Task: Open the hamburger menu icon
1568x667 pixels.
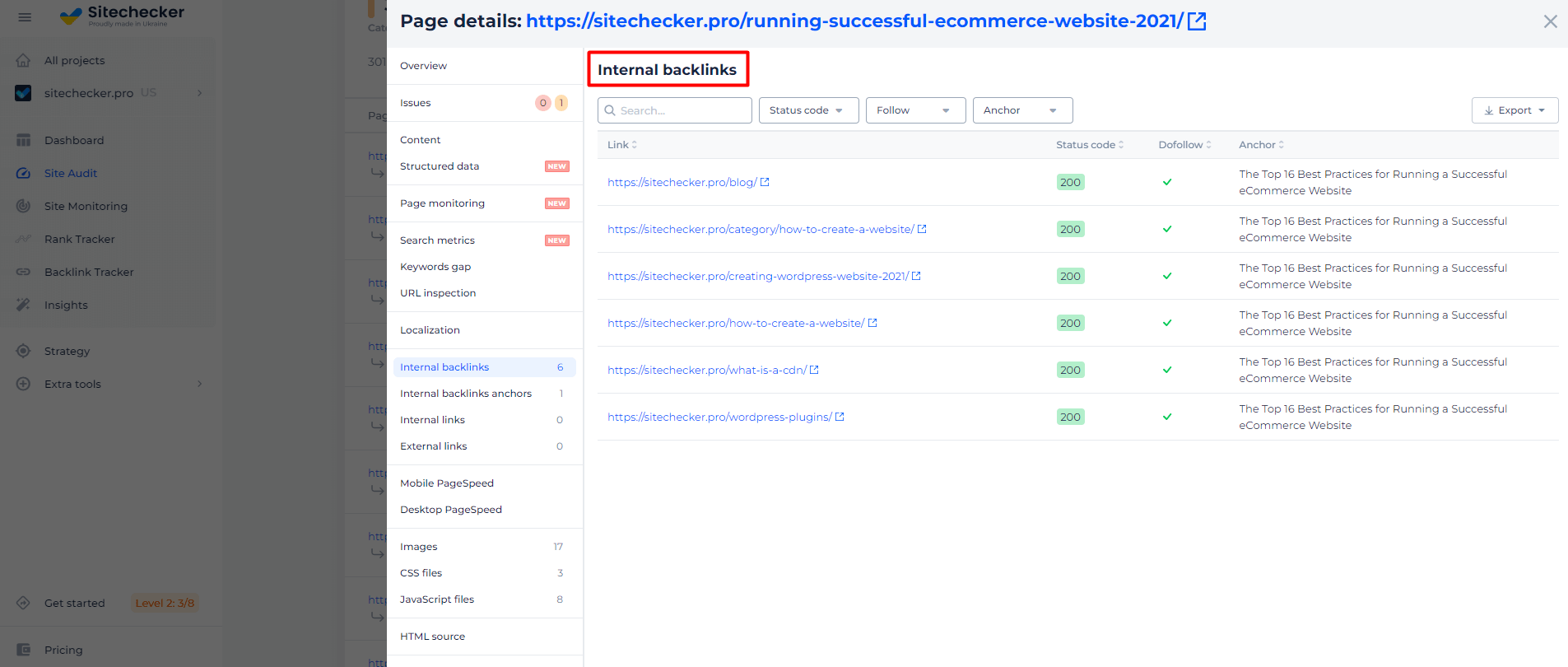Action: 25,16
